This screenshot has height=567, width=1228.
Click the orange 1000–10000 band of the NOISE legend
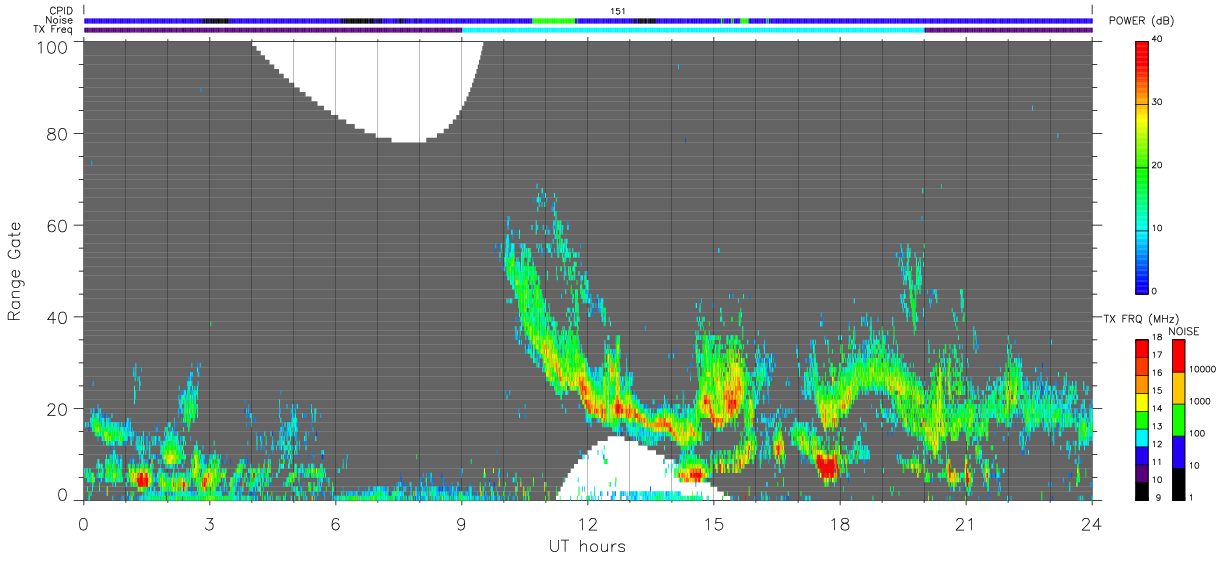point(1180,388)
